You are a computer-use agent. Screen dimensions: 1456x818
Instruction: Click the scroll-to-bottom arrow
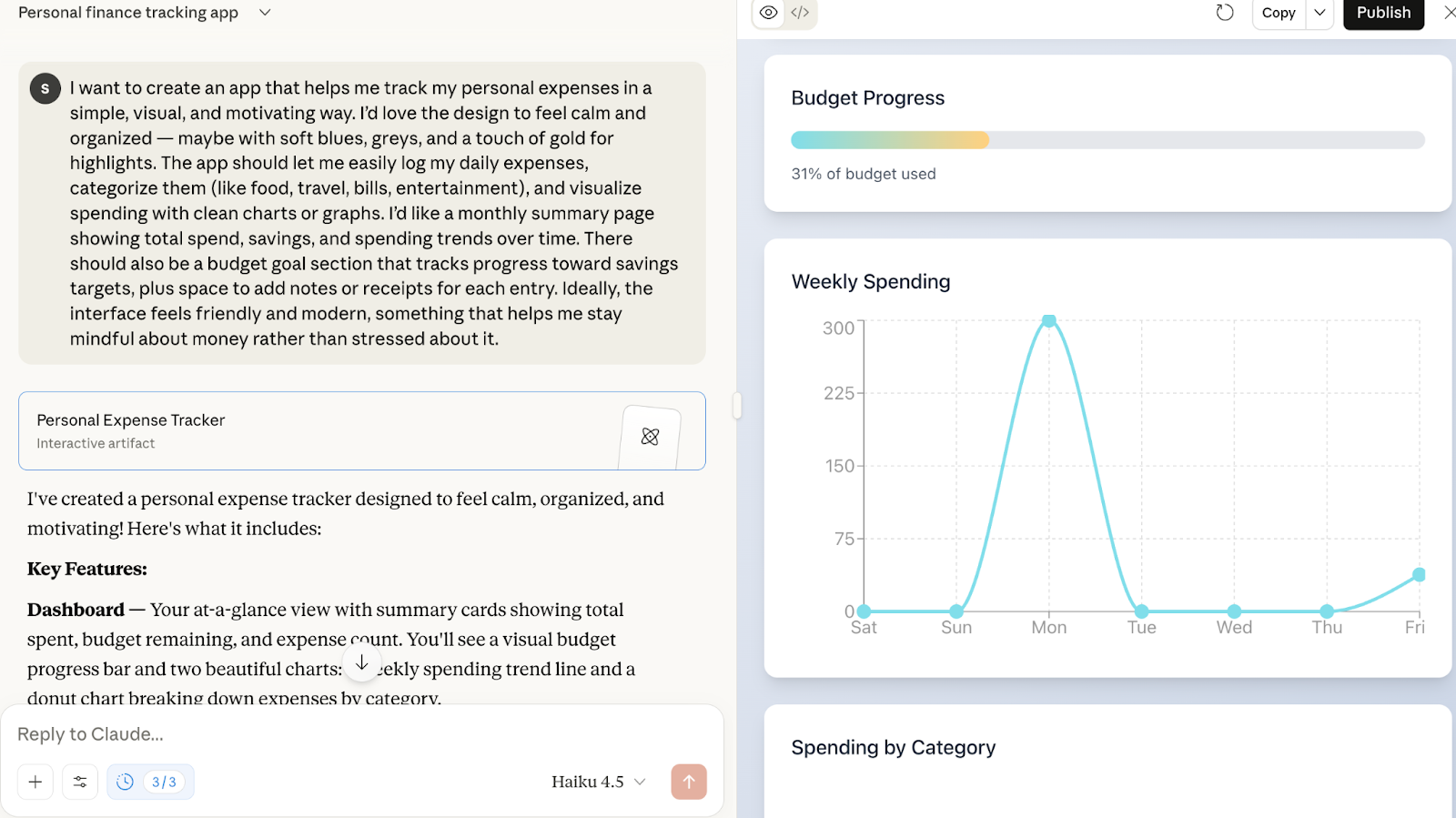click(x=361, y=662)
